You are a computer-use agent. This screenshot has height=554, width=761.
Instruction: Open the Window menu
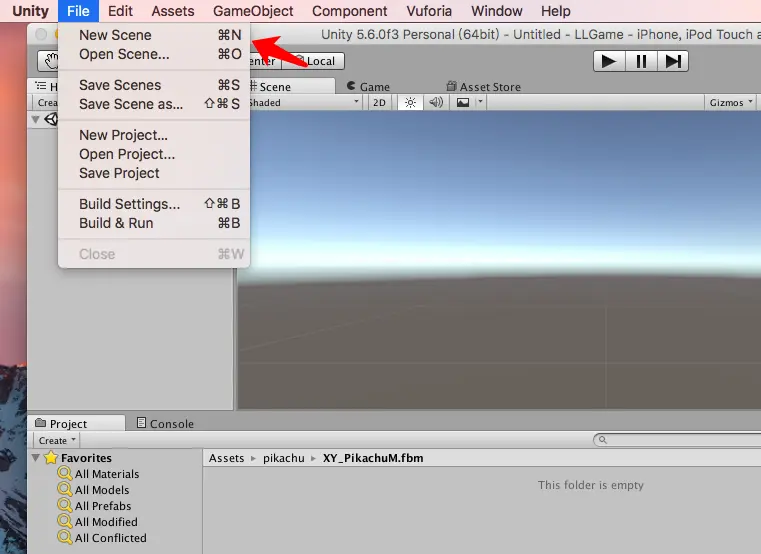point(496,11)
